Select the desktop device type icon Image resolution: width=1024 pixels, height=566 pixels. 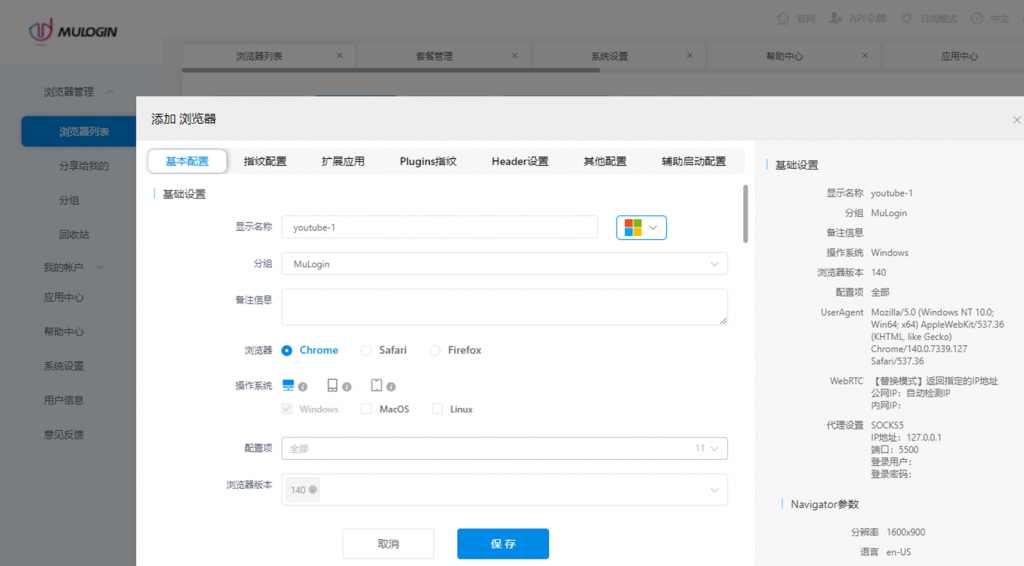pos(288,385)
